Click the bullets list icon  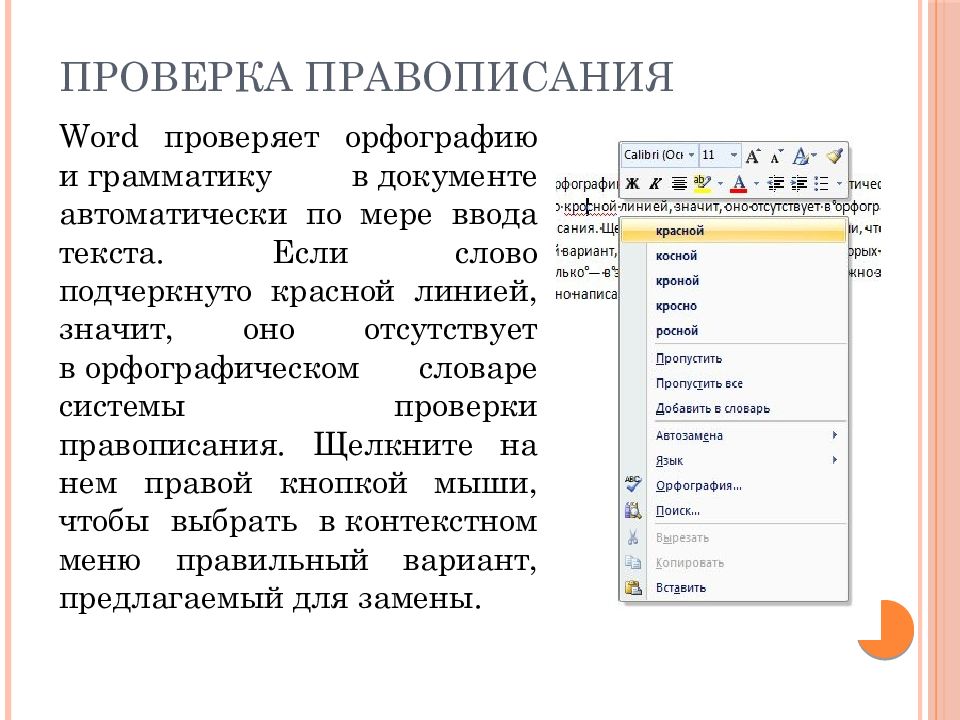822,183
